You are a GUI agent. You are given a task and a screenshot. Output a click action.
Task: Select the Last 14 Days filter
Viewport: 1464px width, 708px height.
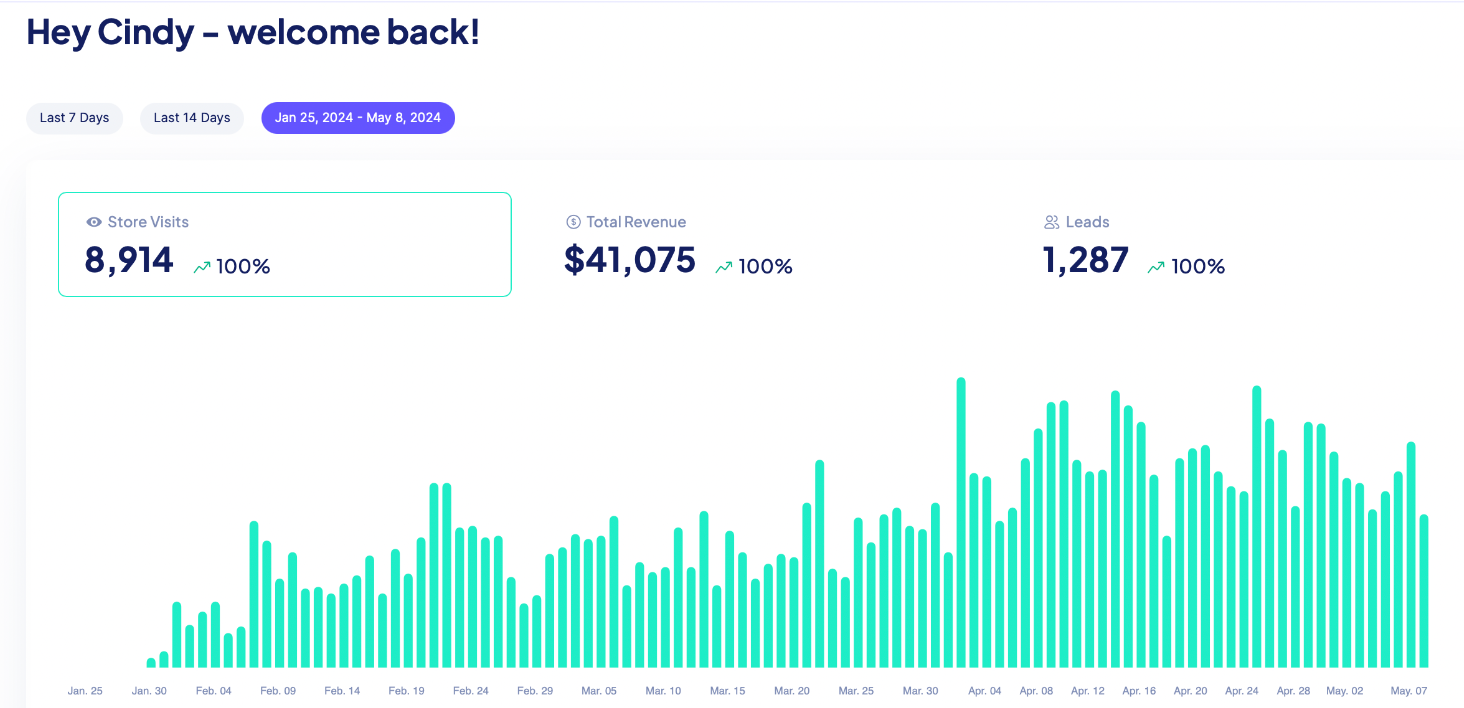192,118
